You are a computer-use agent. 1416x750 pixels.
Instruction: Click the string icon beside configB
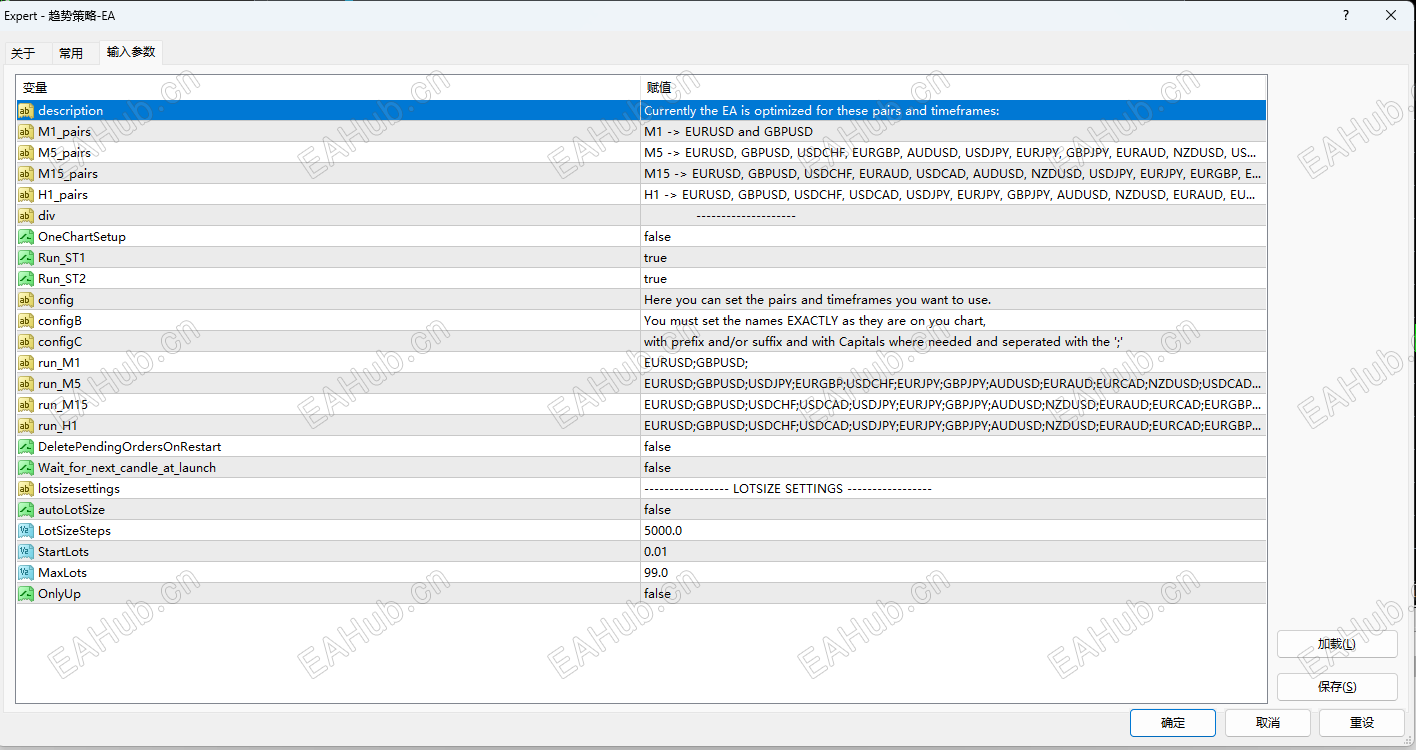tap(26, 321)
